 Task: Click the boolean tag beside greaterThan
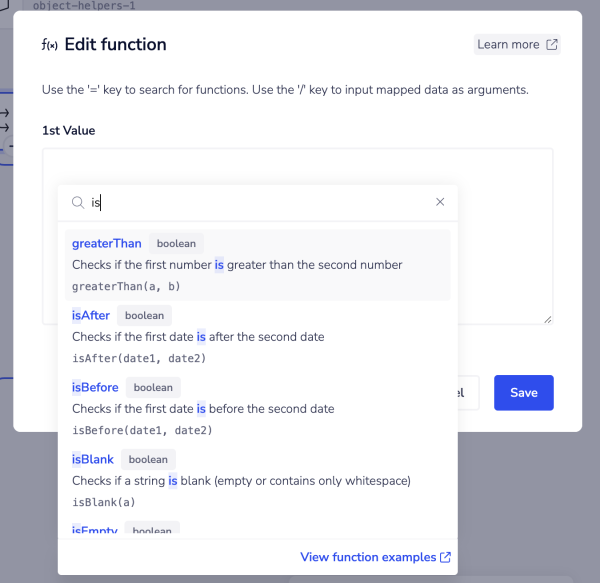tap(176, 243)
